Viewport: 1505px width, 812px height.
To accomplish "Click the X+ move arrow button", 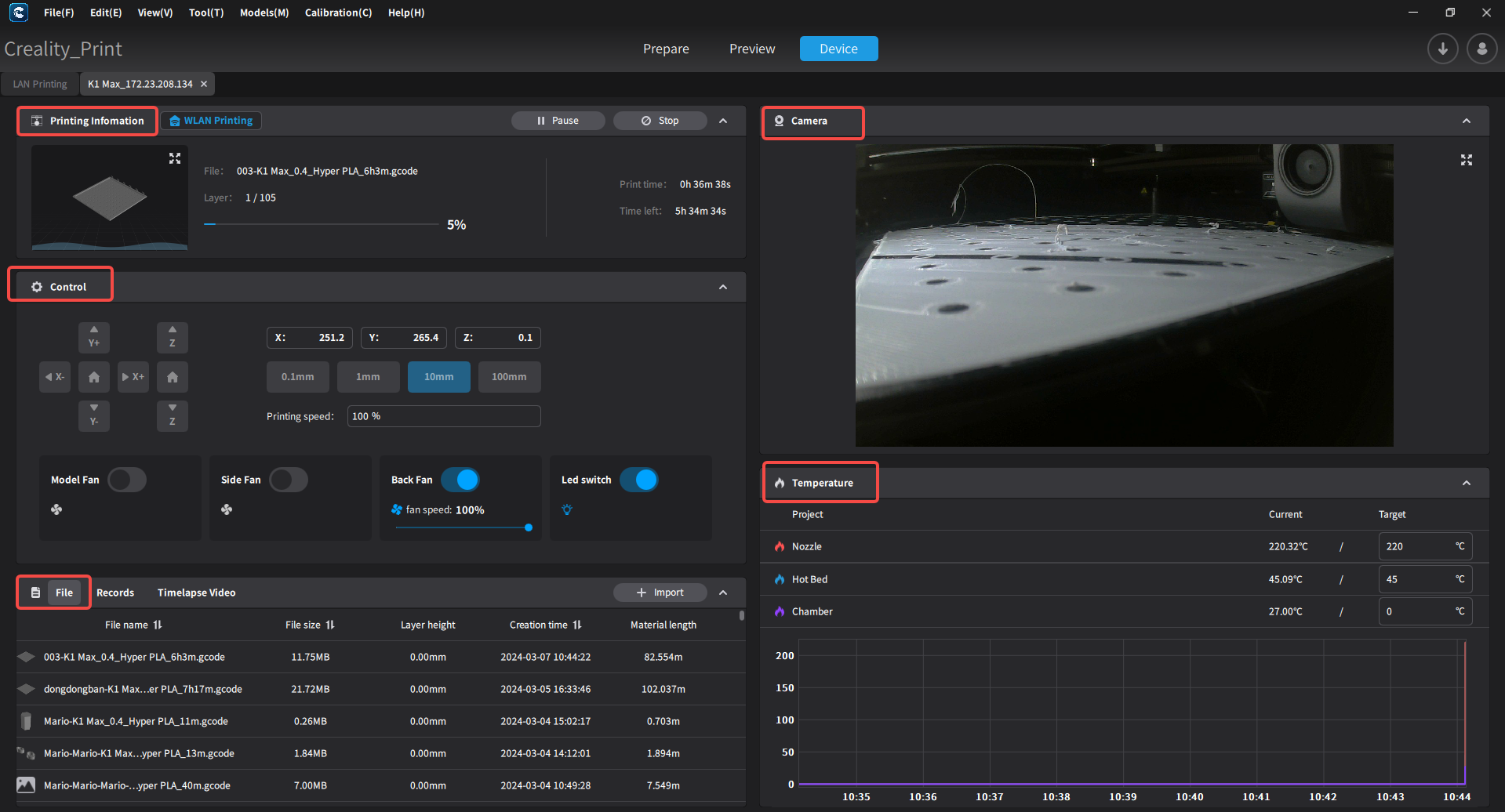I will 133,377.
